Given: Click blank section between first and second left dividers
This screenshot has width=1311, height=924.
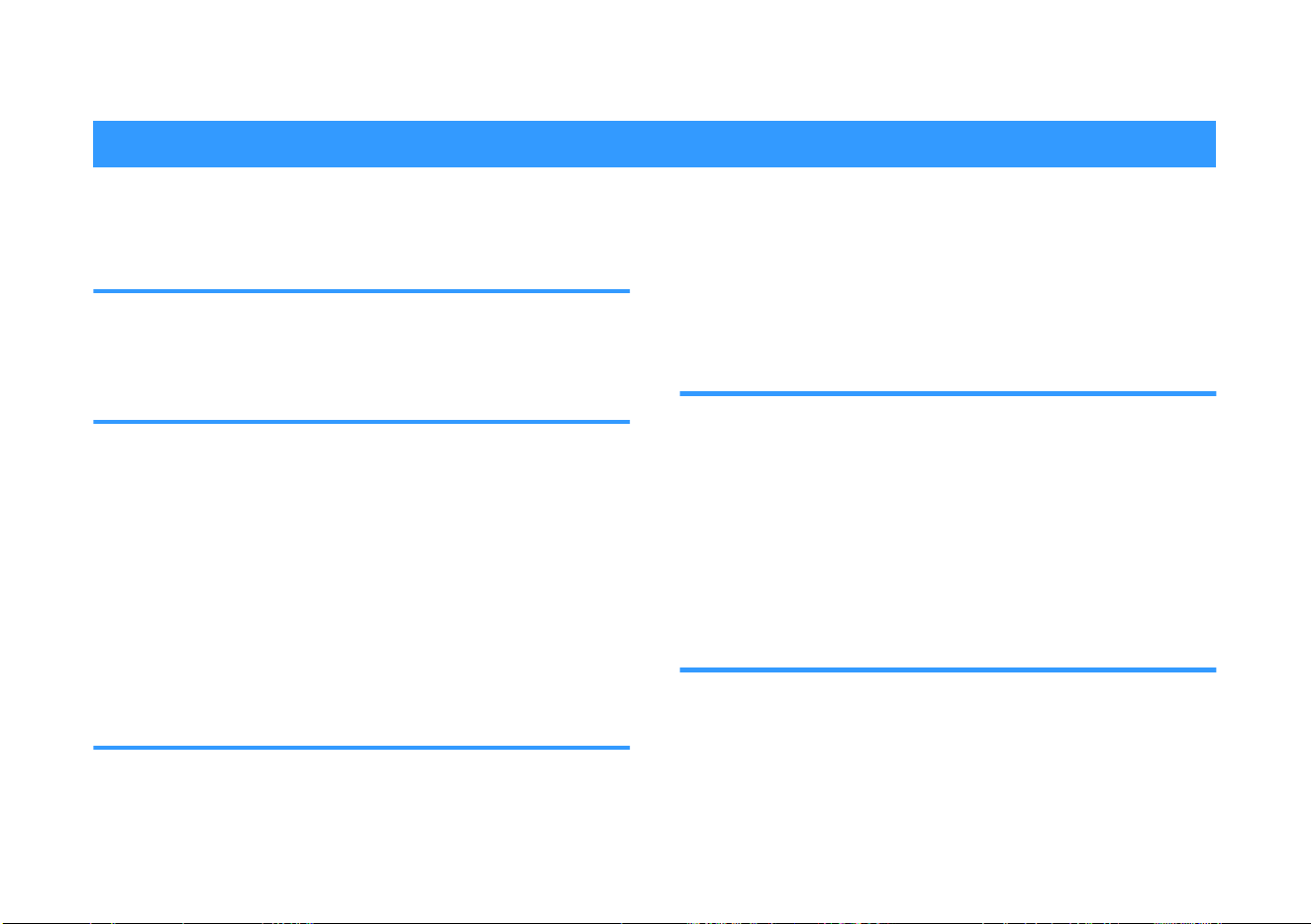Looking at the screenshot, I should pyautogui.click(x=361, y=357).
